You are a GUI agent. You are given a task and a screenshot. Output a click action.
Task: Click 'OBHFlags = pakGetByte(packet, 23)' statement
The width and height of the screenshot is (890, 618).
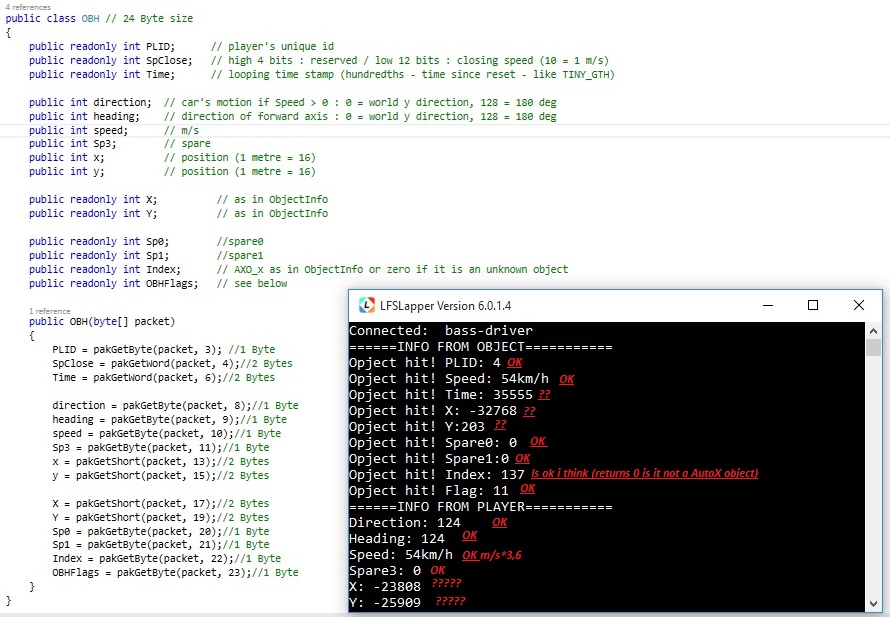[x=152, y=572]
